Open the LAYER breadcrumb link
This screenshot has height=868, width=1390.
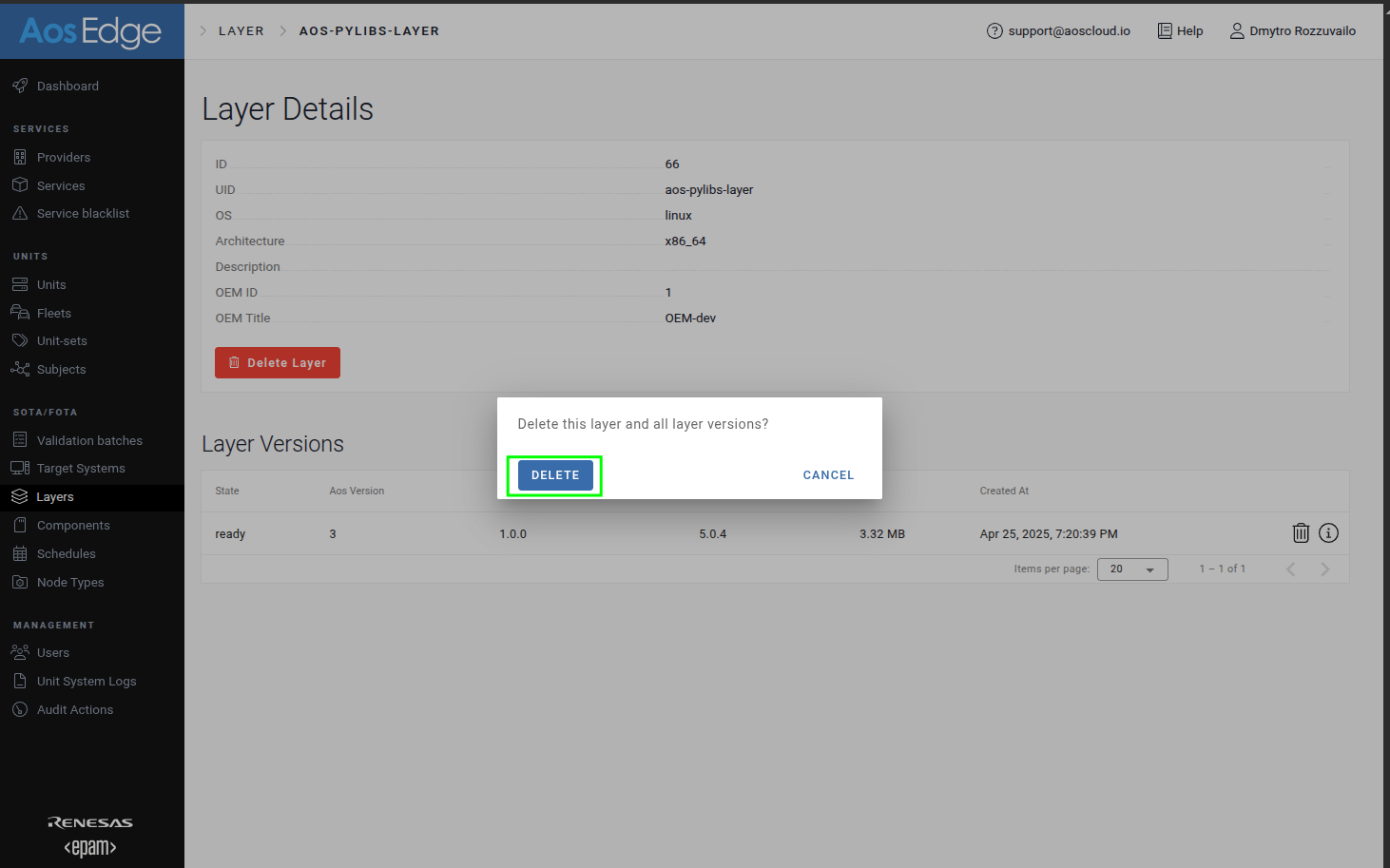(x=241, y=30)
